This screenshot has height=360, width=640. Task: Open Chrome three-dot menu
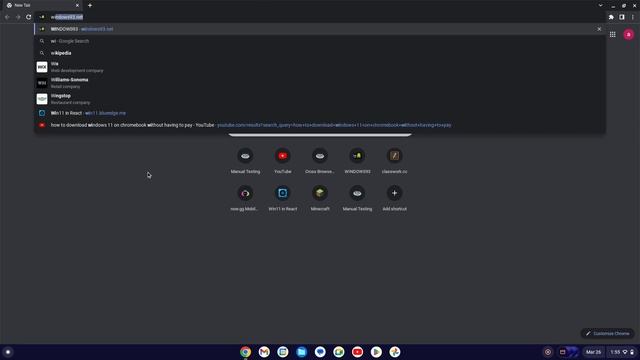(x=632, y=17)
